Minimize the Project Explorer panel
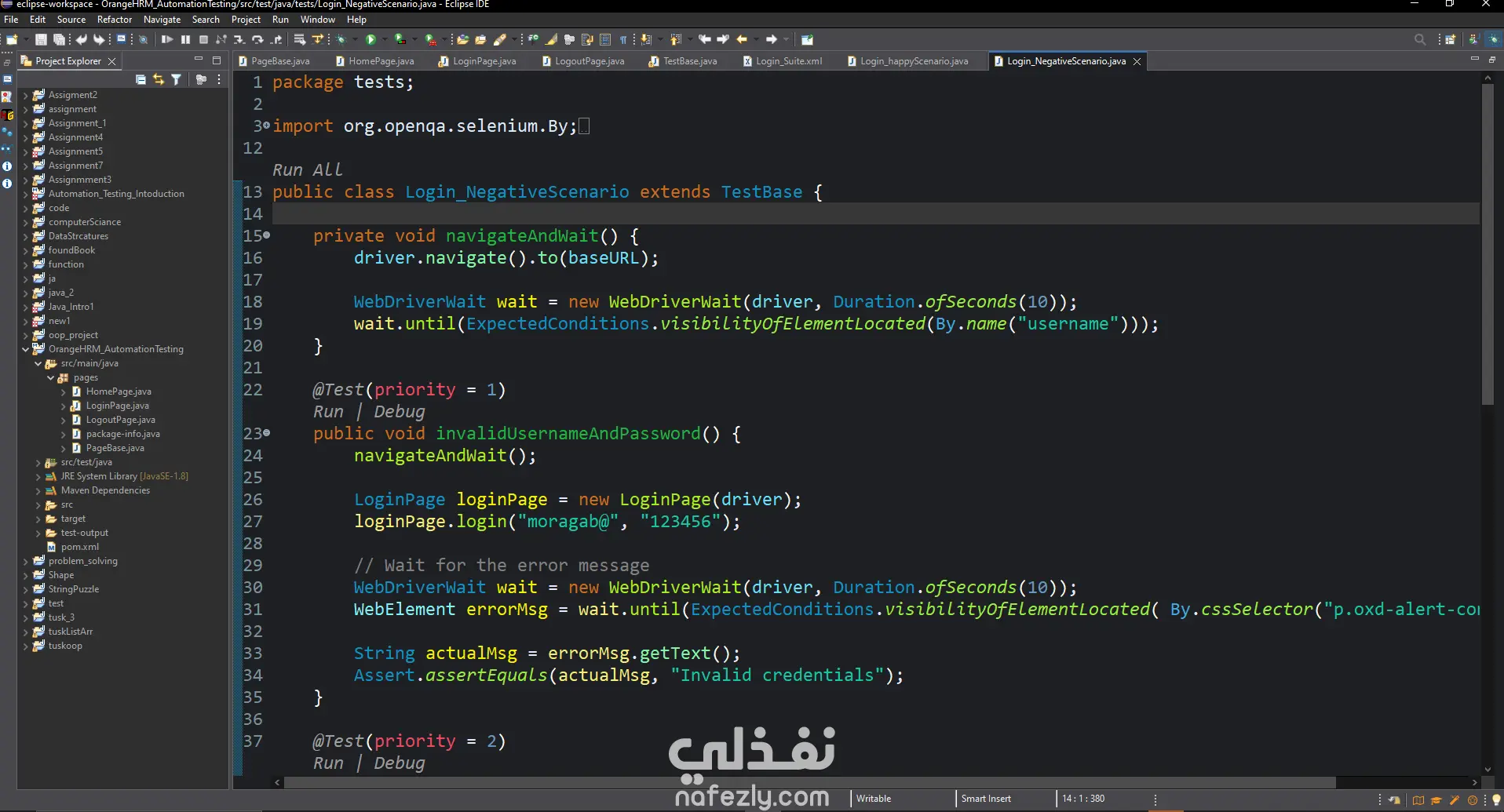 [x=198, y=60]
